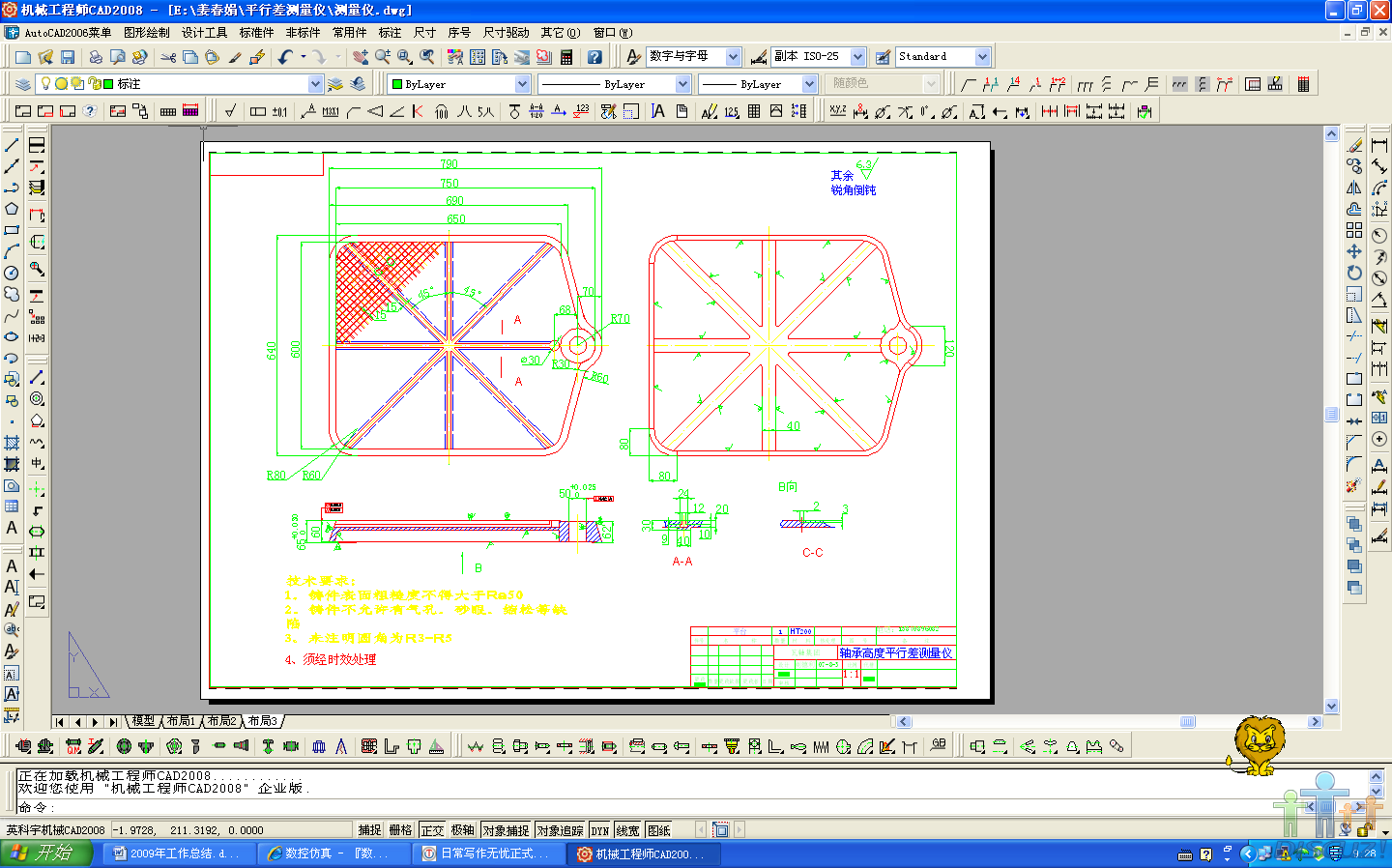Toggle the 极轴 polar tracking
The width and height of the screenshot is (1392, 868).
463,830
